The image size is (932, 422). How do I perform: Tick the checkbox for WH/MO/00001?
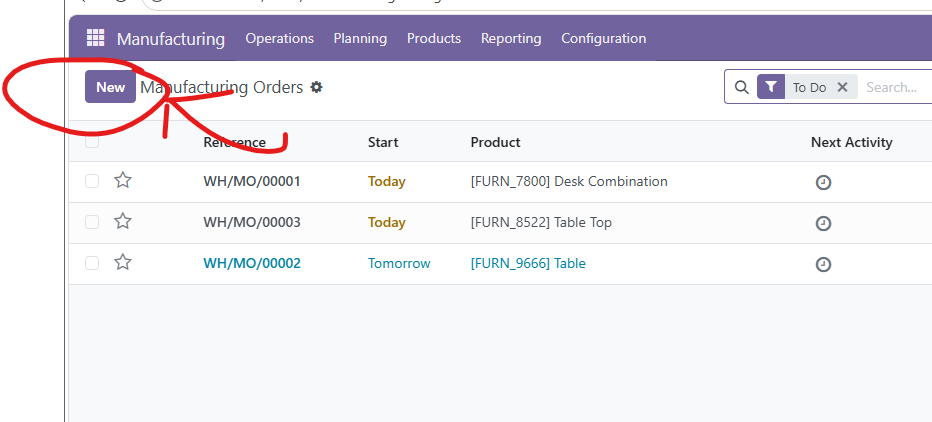tap(92, 181)
